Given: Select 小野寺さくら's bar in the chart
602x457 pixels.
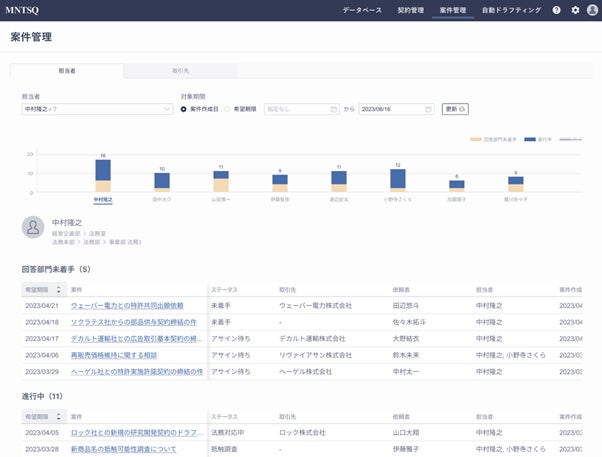Looking at the screenshot, I should click(x=397, y=179).
